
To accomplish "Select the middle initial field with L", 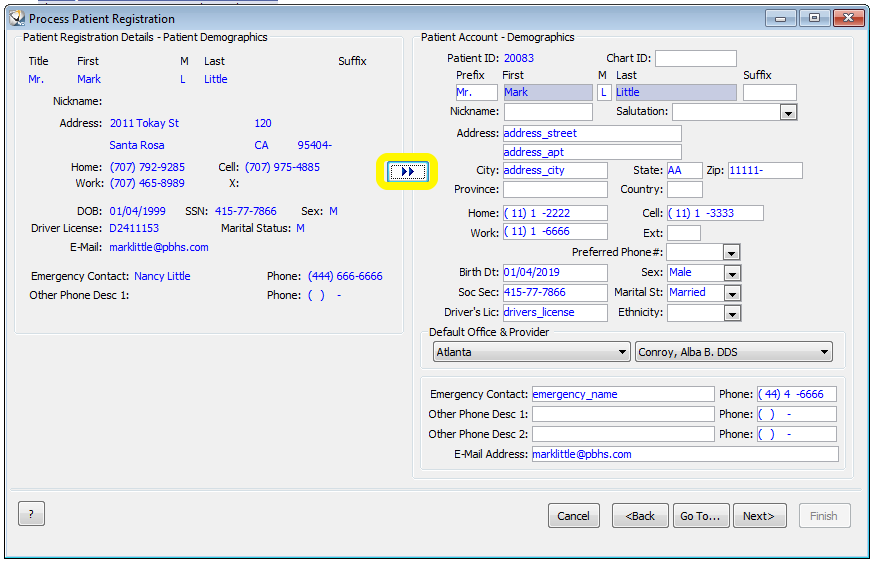I will [x=604, y=92].
